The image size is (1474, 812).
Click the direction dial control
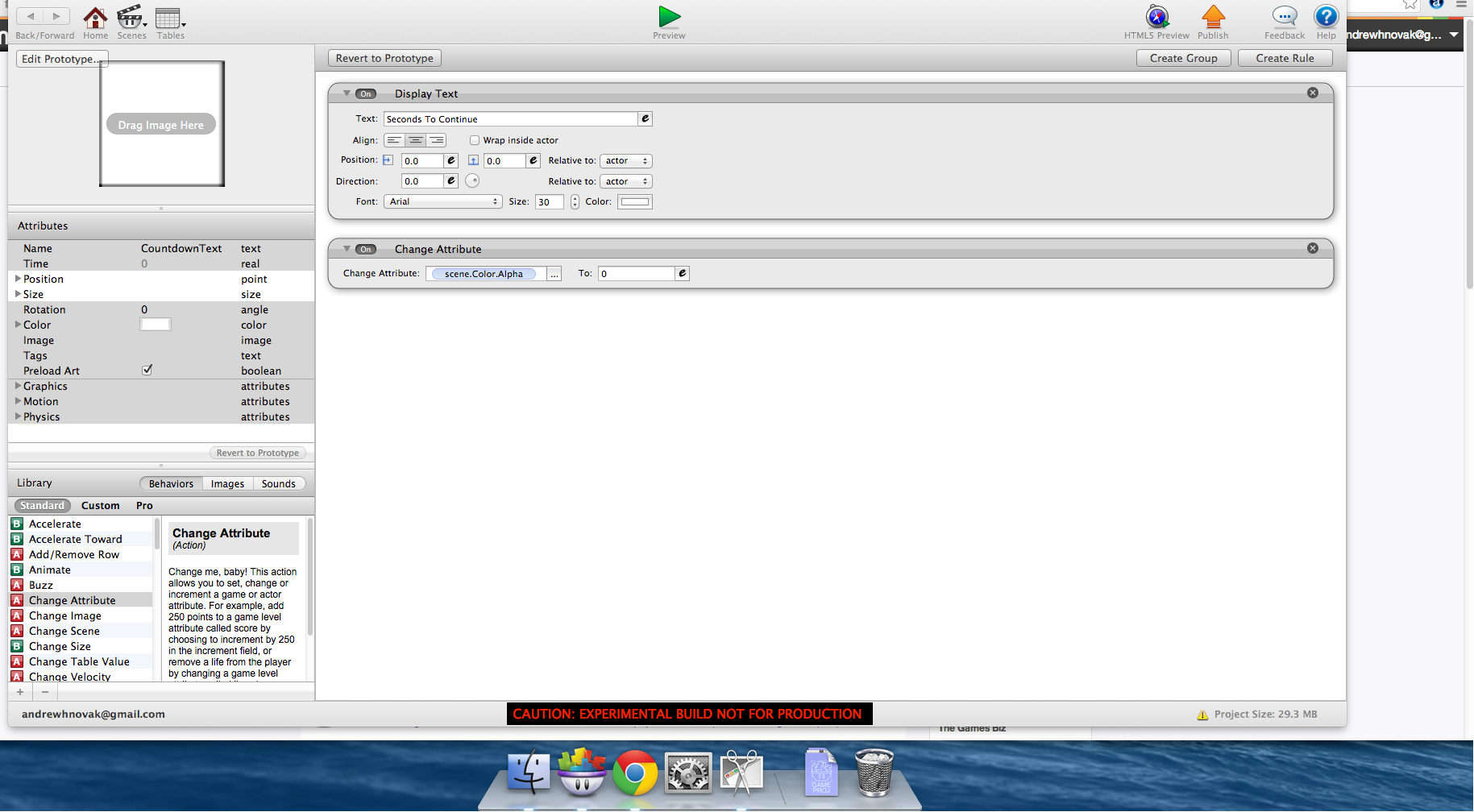tap(472, 180)
